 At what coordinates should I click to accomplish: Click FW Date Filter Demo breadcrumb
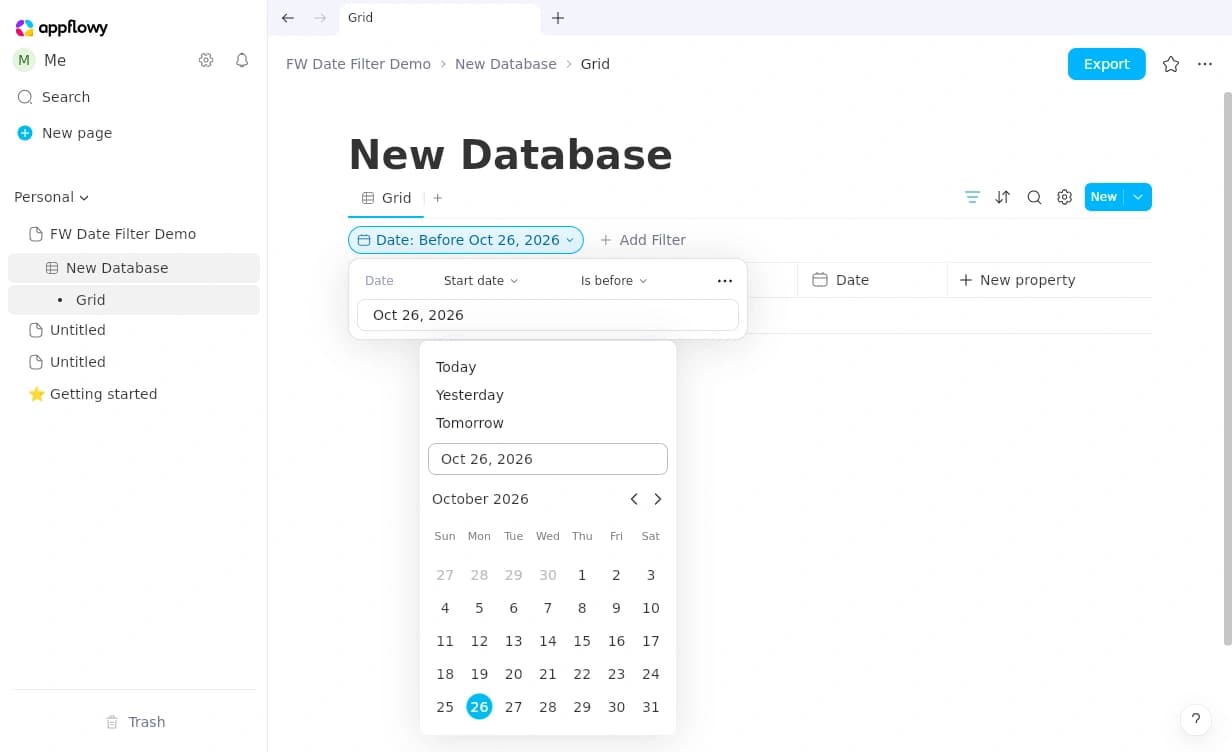[x=358, y=64]
